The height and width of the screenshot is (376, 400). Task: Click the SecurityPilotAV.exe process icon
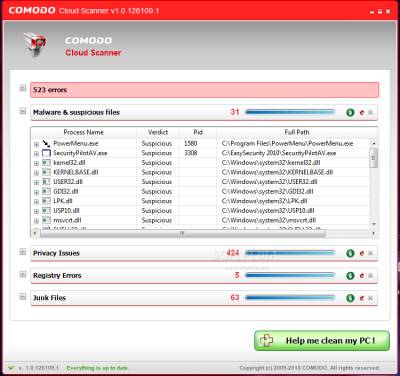[46, 153]
